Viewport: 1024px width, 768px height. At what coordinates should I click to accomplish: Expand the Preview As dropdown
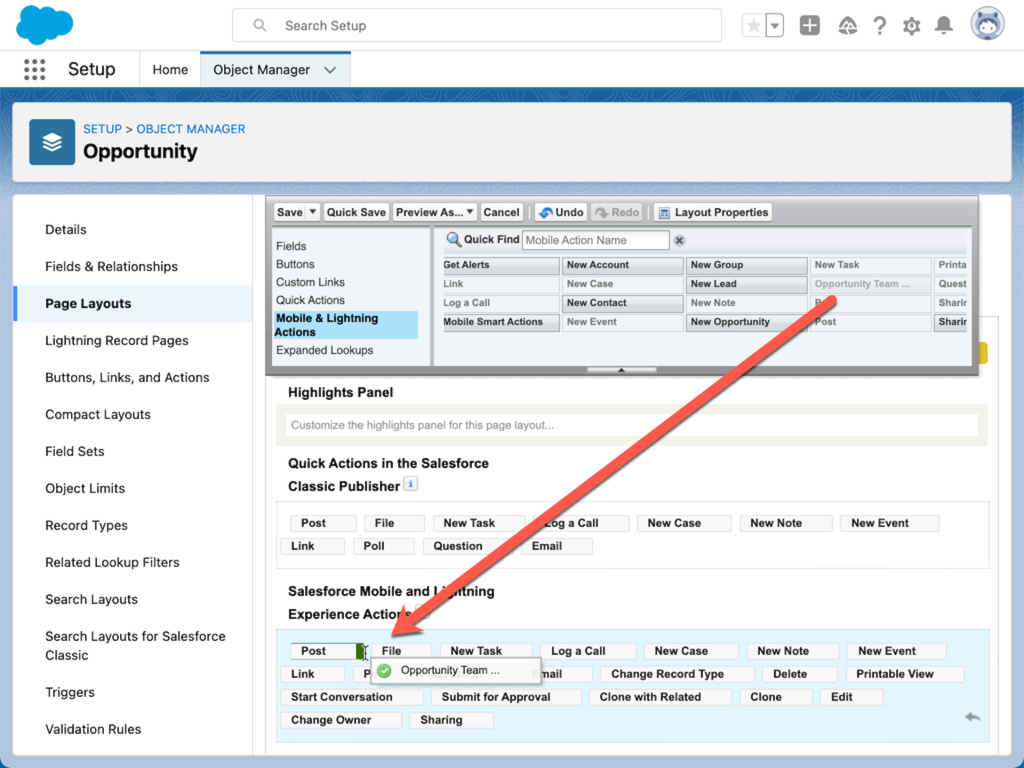coord(469,212)
